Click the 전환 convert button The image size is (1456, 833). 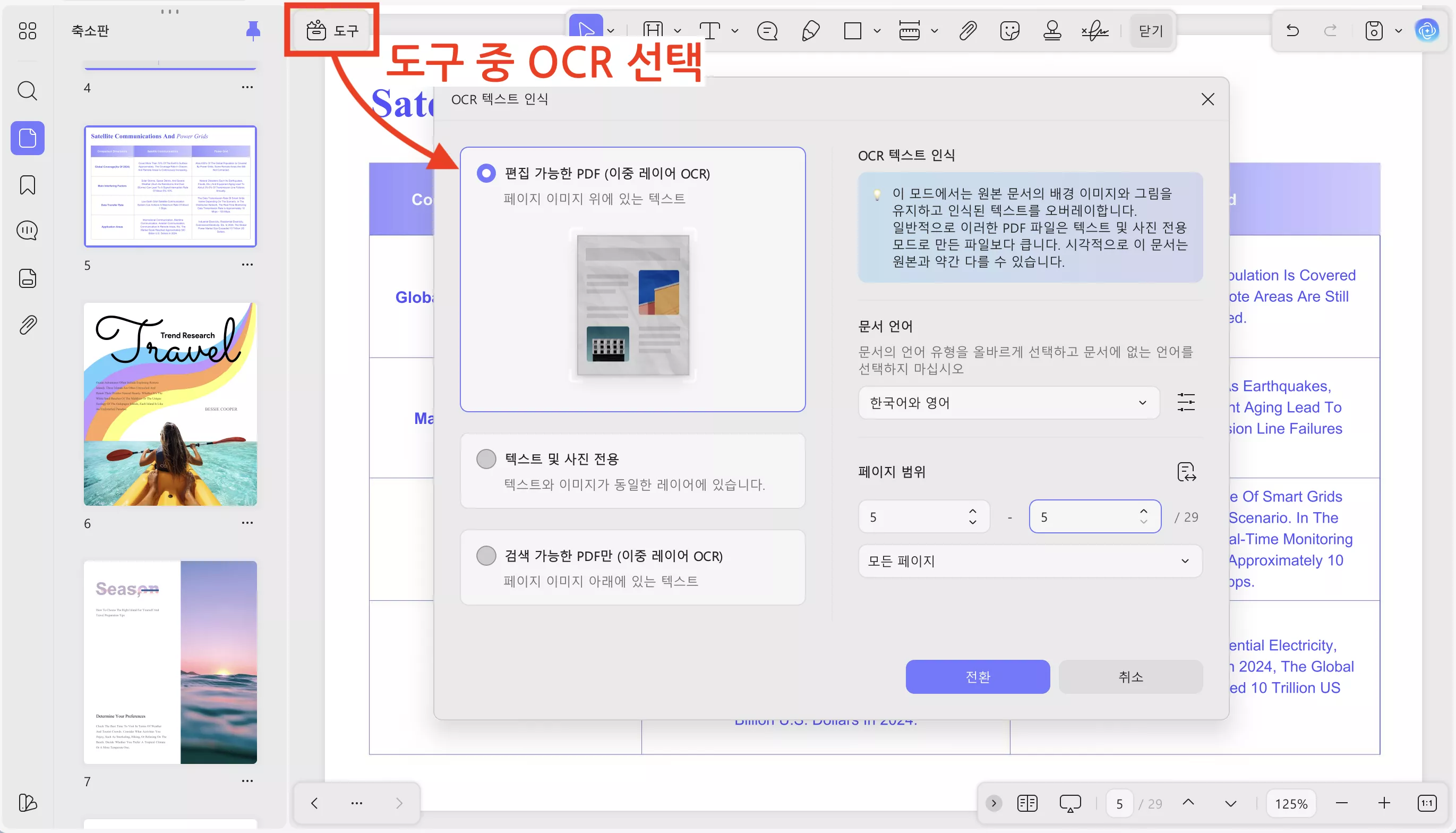pos(977,676)
